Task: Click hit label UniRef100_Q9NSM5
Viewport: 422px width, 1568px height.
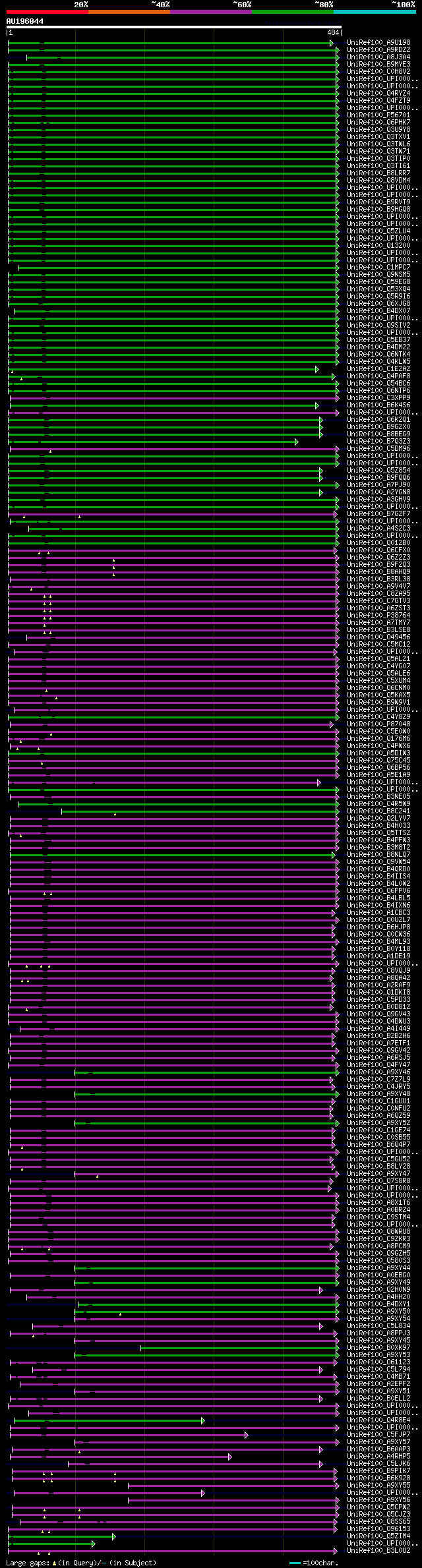Action: click(378, 275)
